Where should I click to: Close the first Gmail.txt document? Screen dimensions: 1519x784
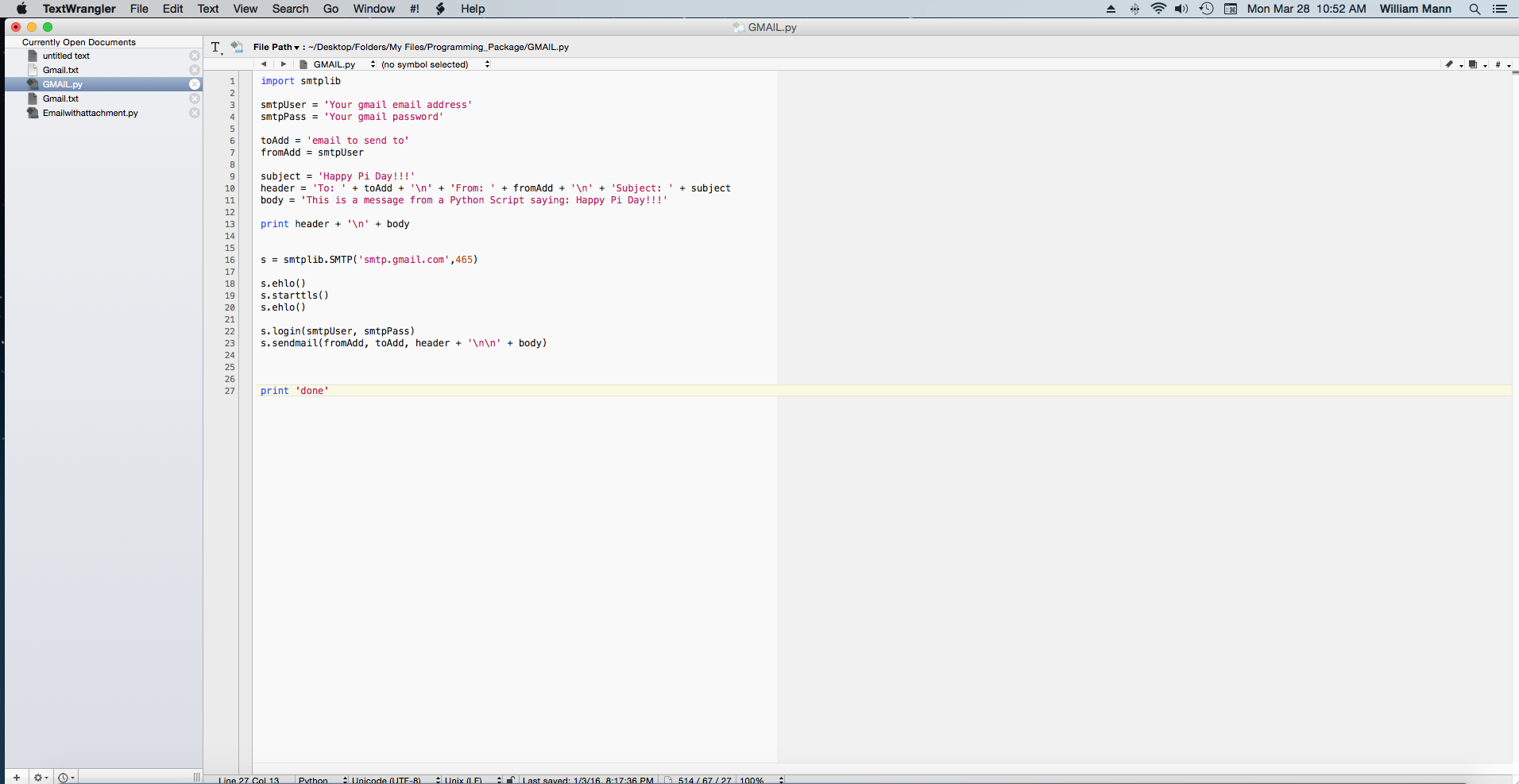(195, 70)
